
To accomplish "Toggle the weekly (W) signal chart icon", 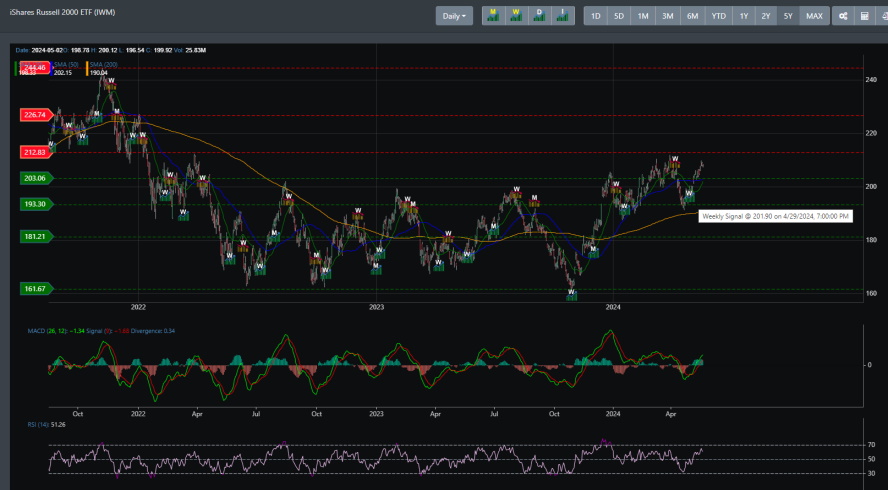I will click(516, 16).
